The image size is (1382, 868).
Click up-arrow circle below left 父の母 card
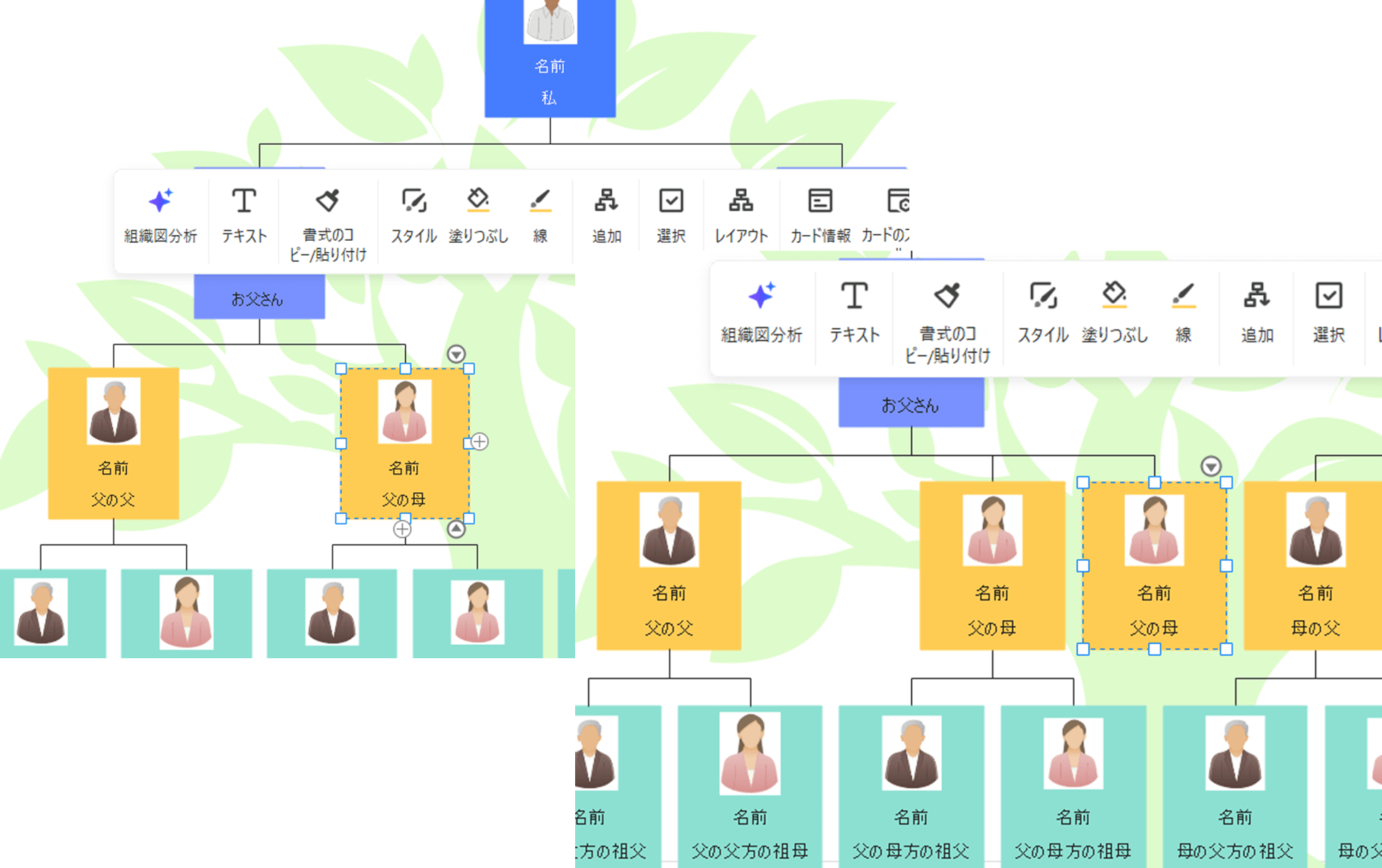coord(456,529)
